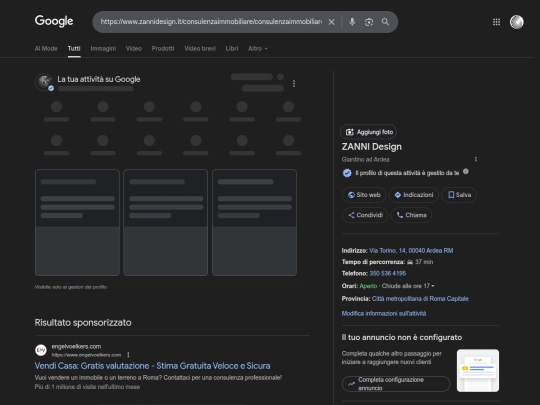Screen dimensions: 540x405
Task: Open the Prodotti tab
Action: [x=163, y=49]
